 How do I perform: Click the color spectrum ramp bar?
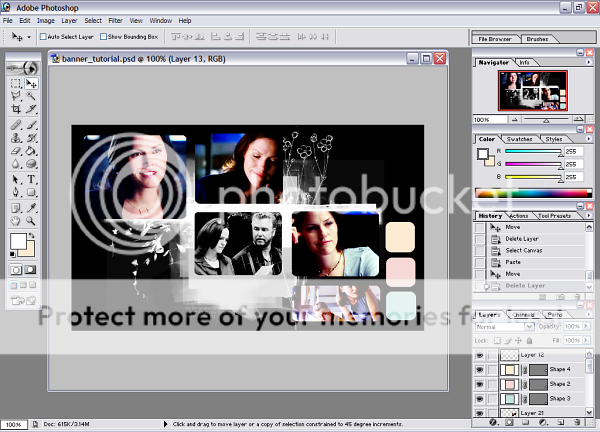[x=529, y=194]
